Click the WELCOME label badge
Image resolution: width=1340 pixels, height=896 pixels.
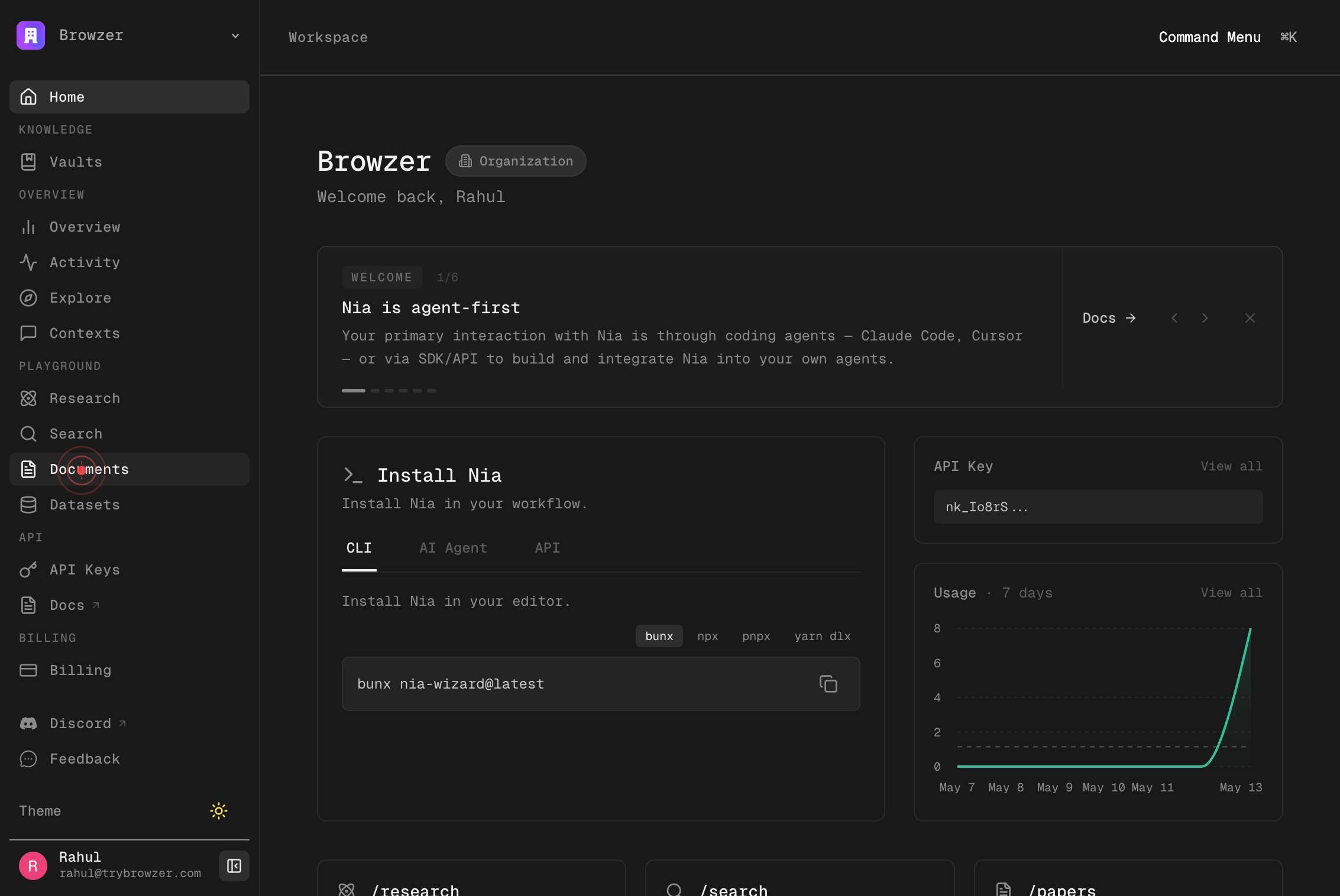[x=382, y=277]
